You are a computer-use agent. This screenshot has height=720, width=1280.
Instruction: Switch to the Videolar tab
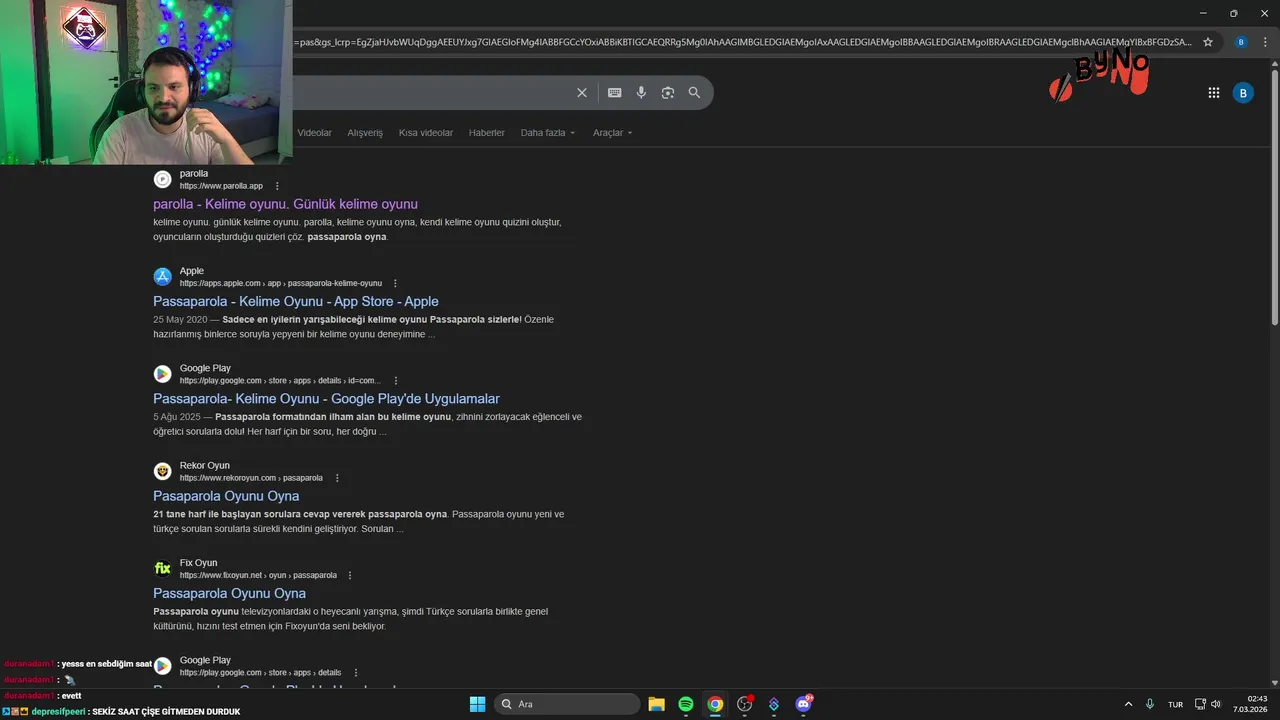click(x=315, y=133)
